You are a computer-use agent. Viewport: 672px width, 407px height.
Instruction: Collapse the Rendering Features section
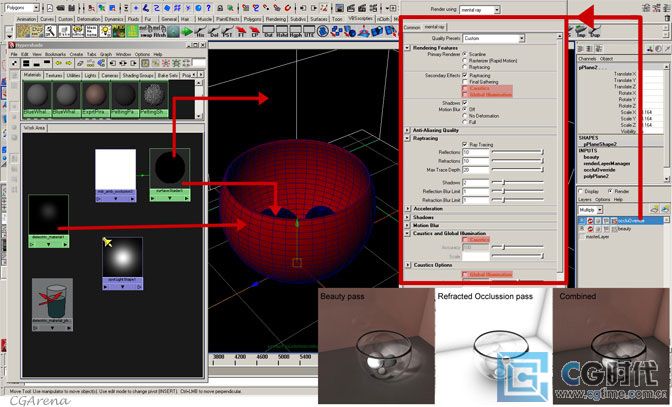click(407, 48)
